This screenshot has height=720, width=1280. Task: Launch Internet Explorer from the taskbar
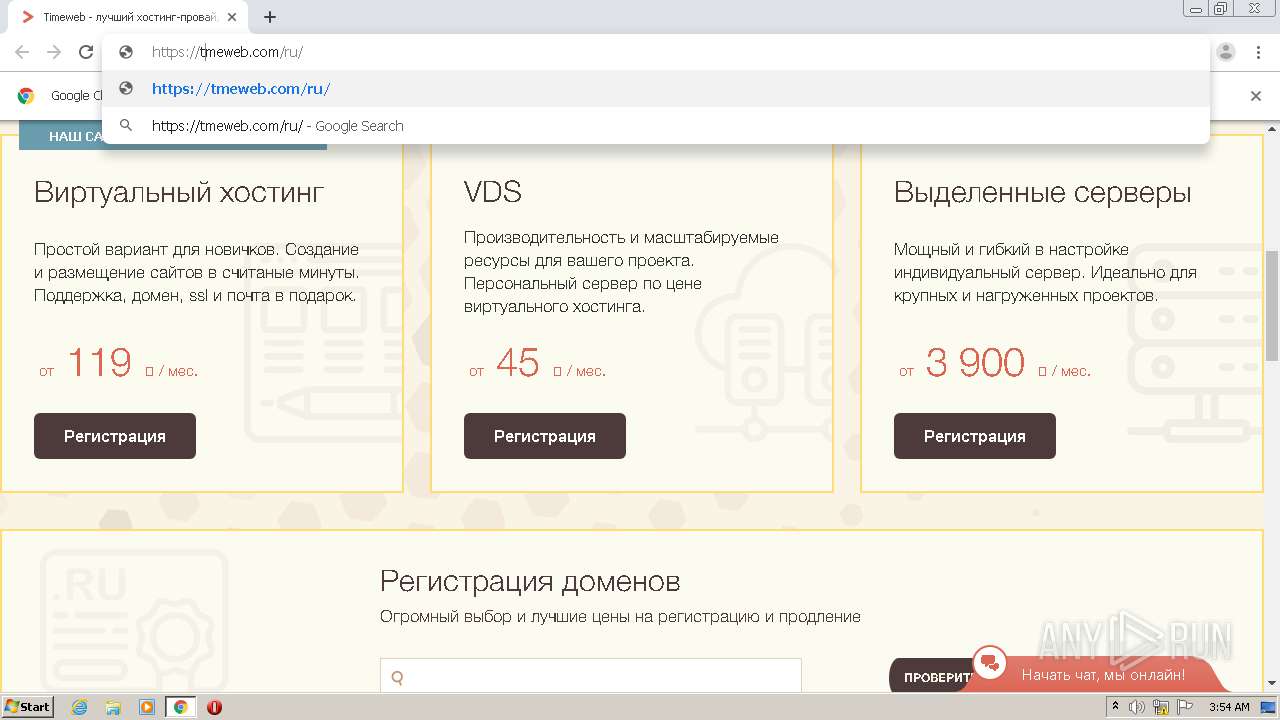[x=79, y=707]
